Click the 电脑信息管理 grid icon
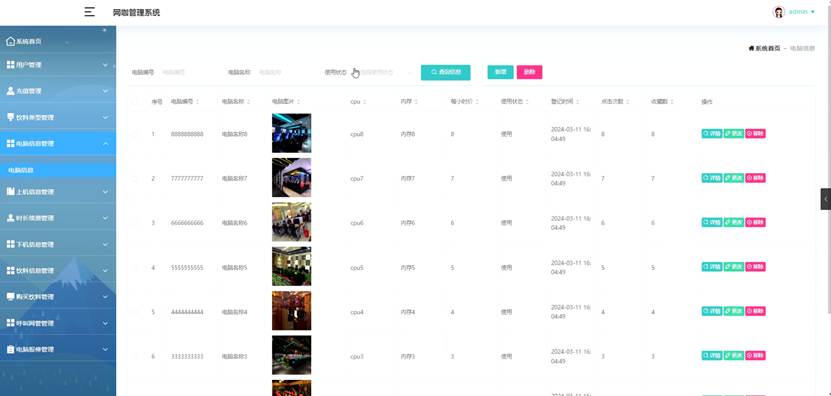This screenshot has width=831, height=396. click(10, 144)
